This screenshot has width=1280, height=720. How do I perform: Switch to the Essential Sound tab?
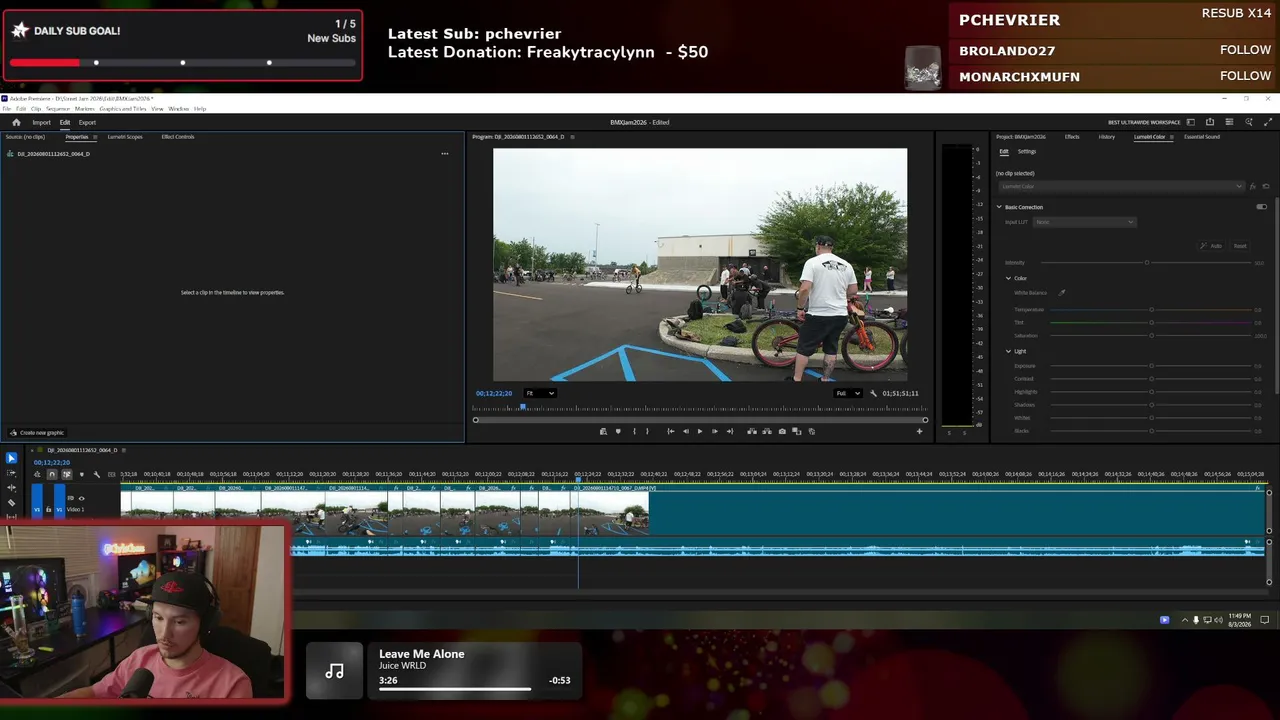click(1202, 137)
